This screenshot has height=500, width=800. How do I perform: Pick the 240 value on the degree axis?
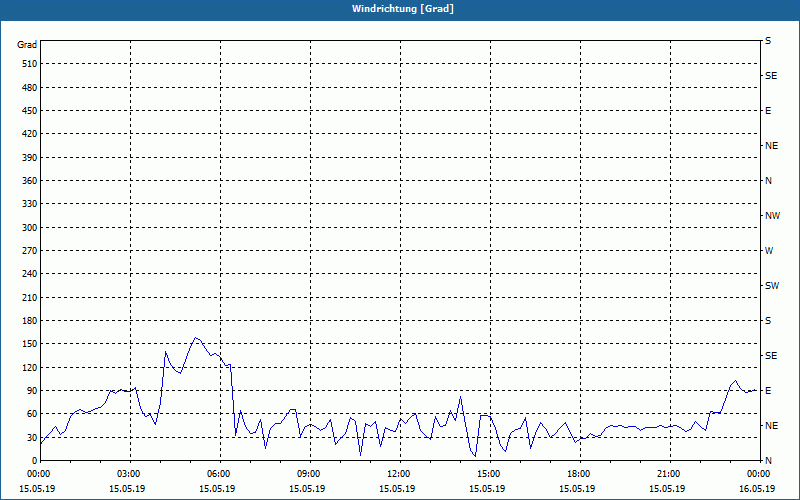[x=30, y=274]
